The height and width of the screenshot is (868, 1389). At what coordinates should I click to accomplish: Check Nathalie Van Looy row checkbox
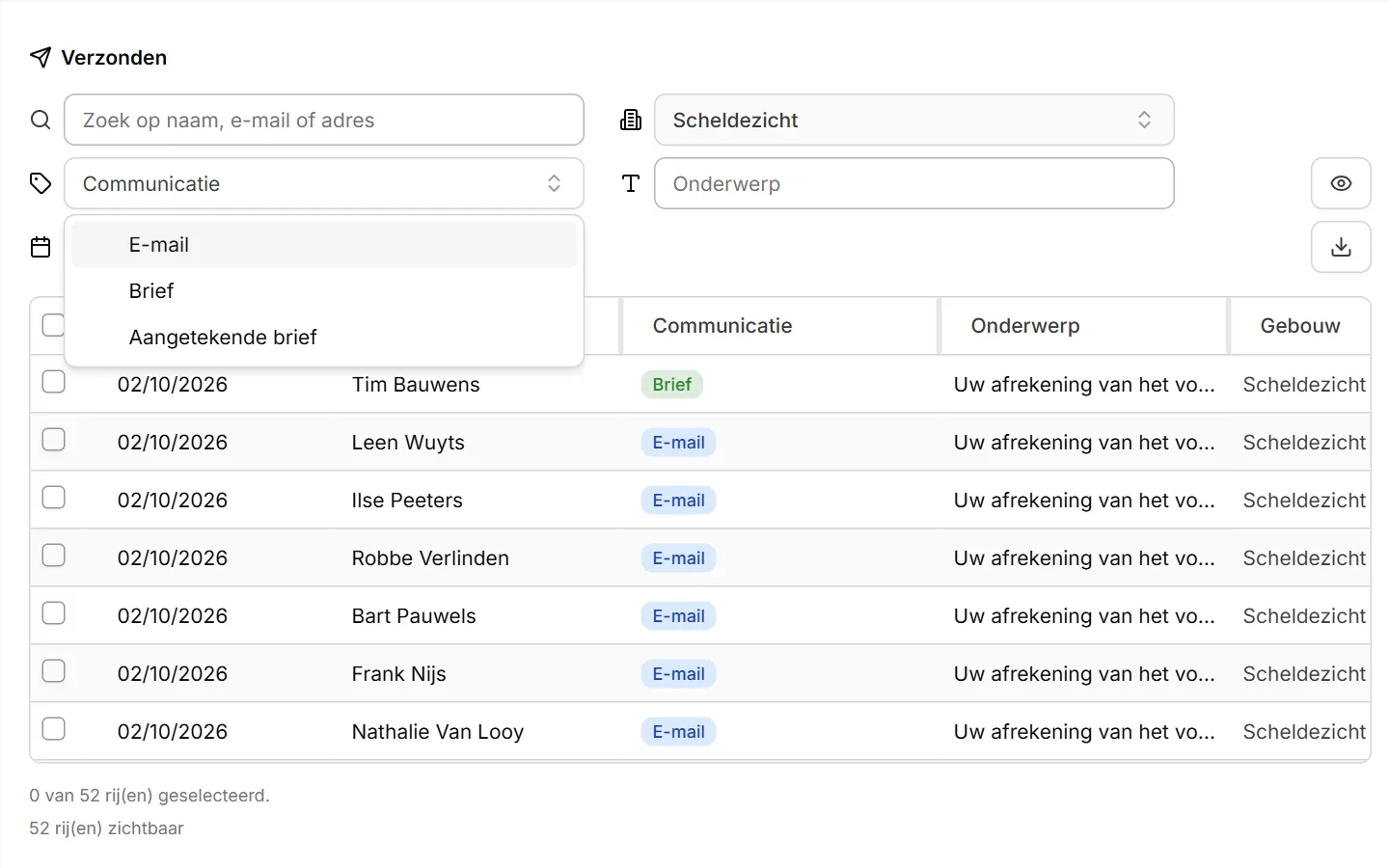(54, 729)
